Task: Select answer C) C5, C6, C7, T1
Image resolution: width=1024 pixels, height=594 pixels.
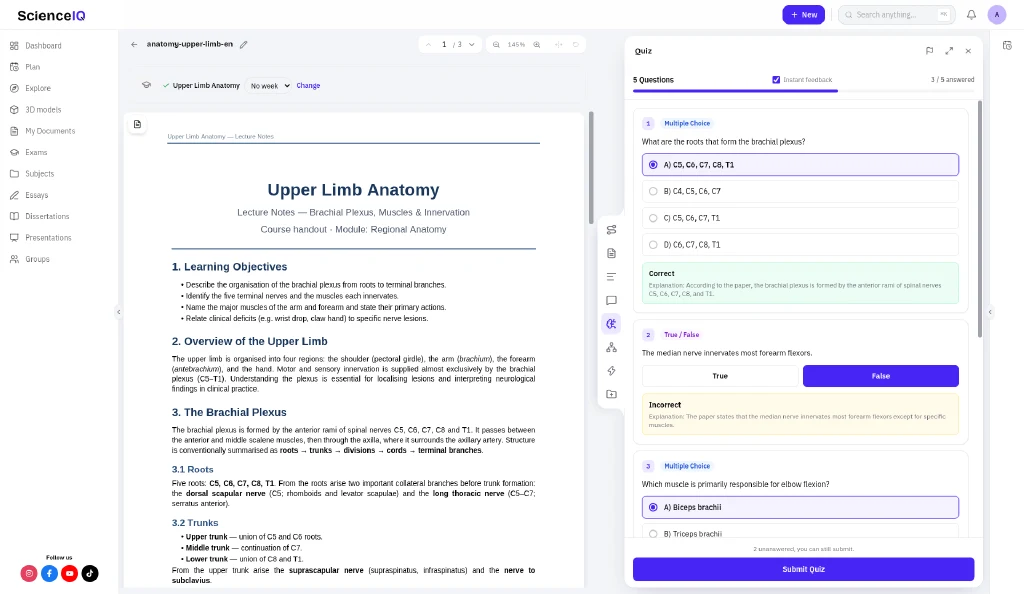Action: [x=800, y=218]
